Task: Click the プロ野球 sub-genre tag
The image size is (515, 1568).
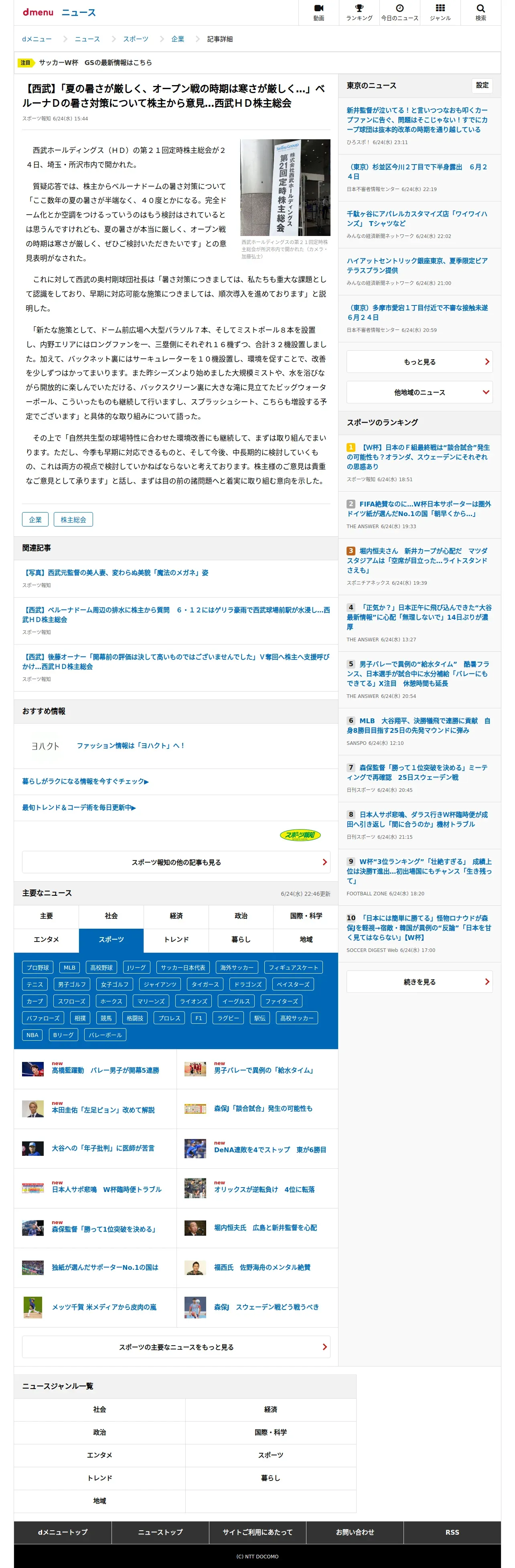Action: point(38,967)
